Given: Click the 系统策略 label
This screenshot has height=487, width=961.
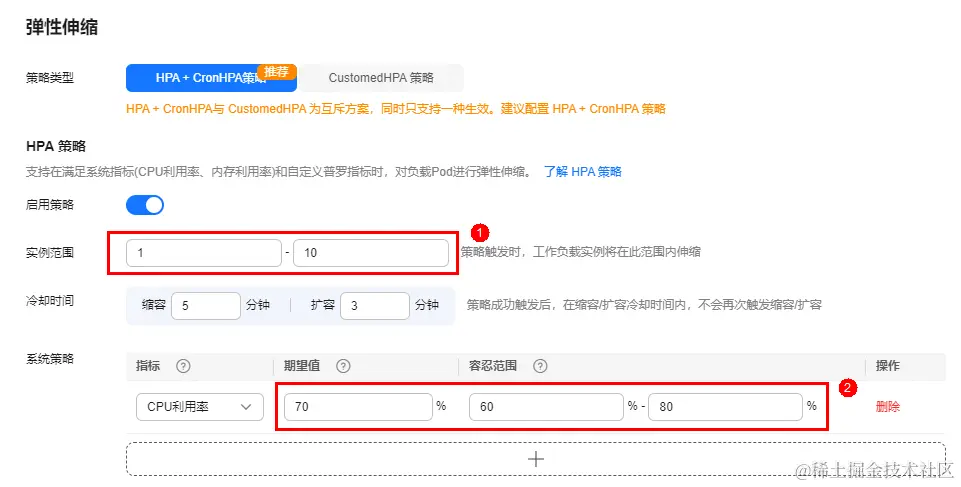Looking at the screenshot, I should (x=50, y=358).
